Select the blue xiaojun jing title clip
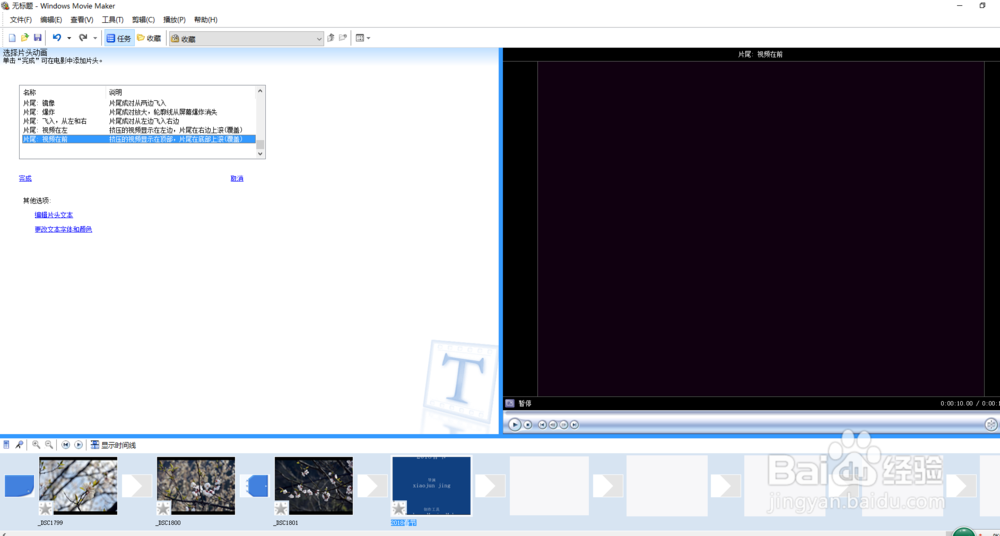Screen dimensions: 1000x536 click(431, 486)
